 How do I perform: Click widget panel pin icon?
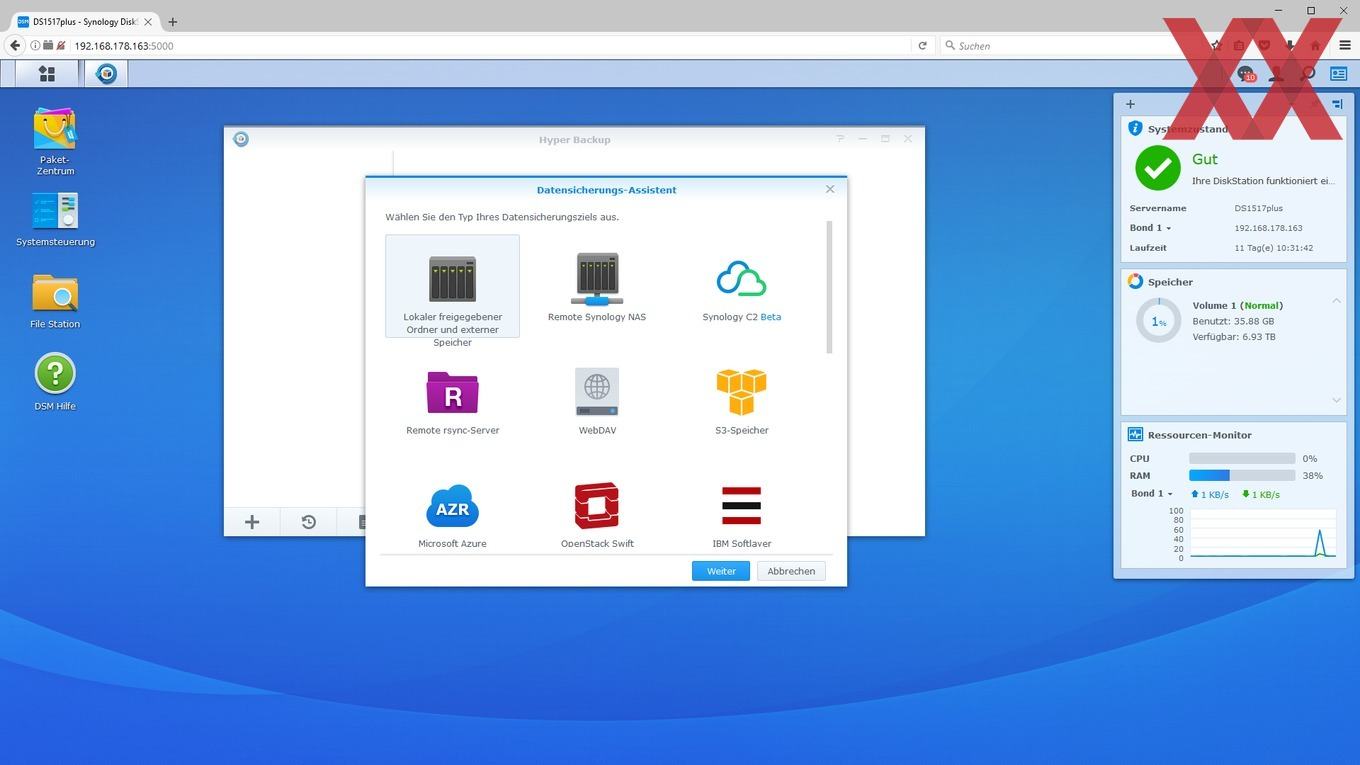click(x=1337, y=104)
